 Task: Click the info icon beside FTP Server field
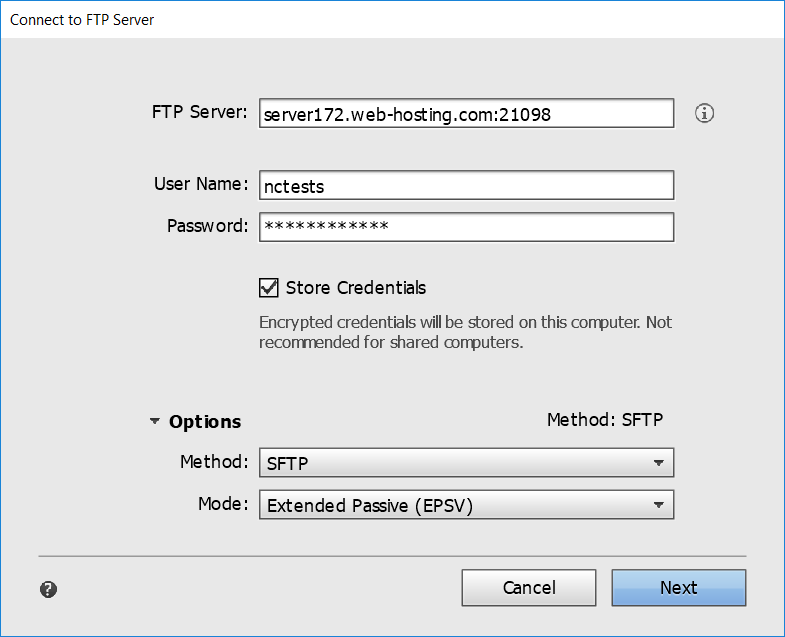[x=704, y=113]
